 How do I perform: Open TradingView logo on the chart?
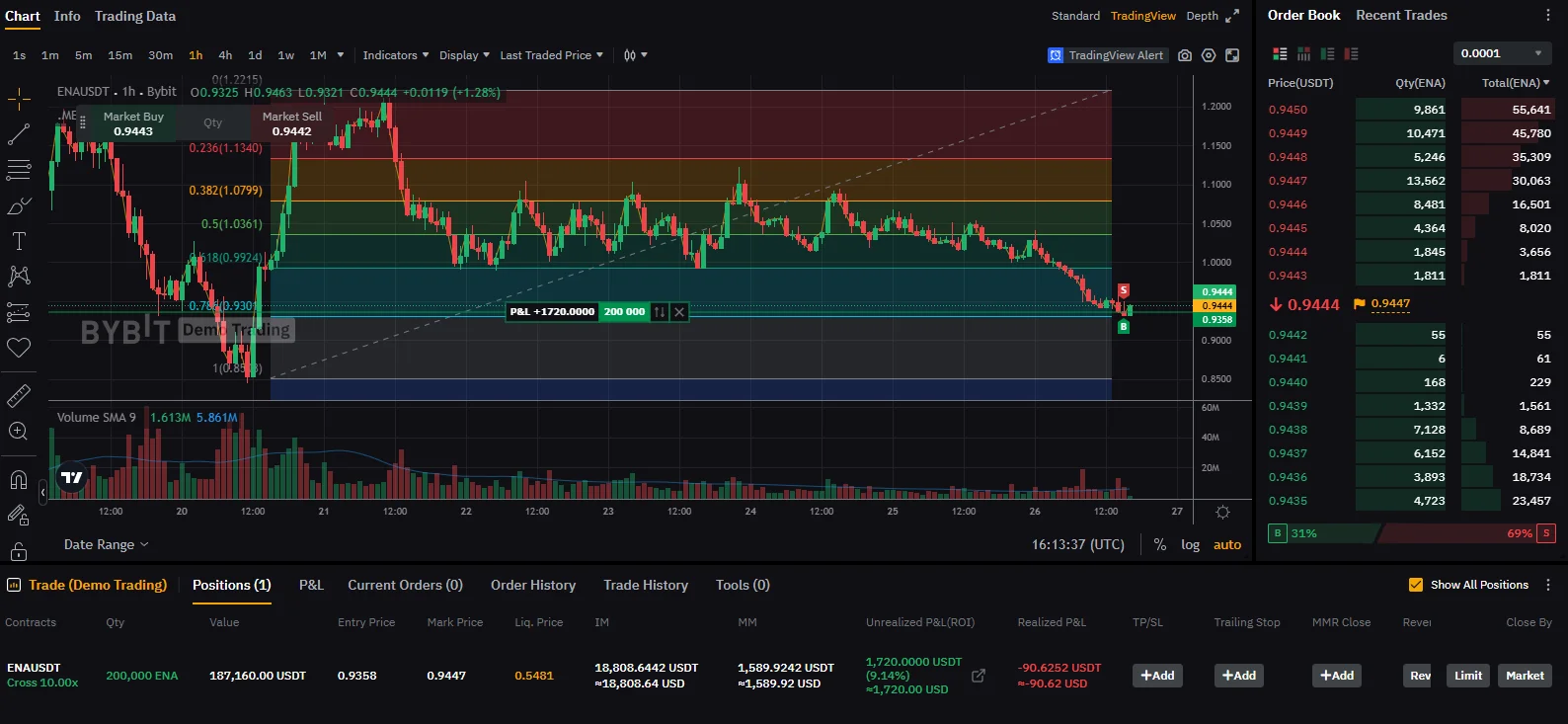72,478
